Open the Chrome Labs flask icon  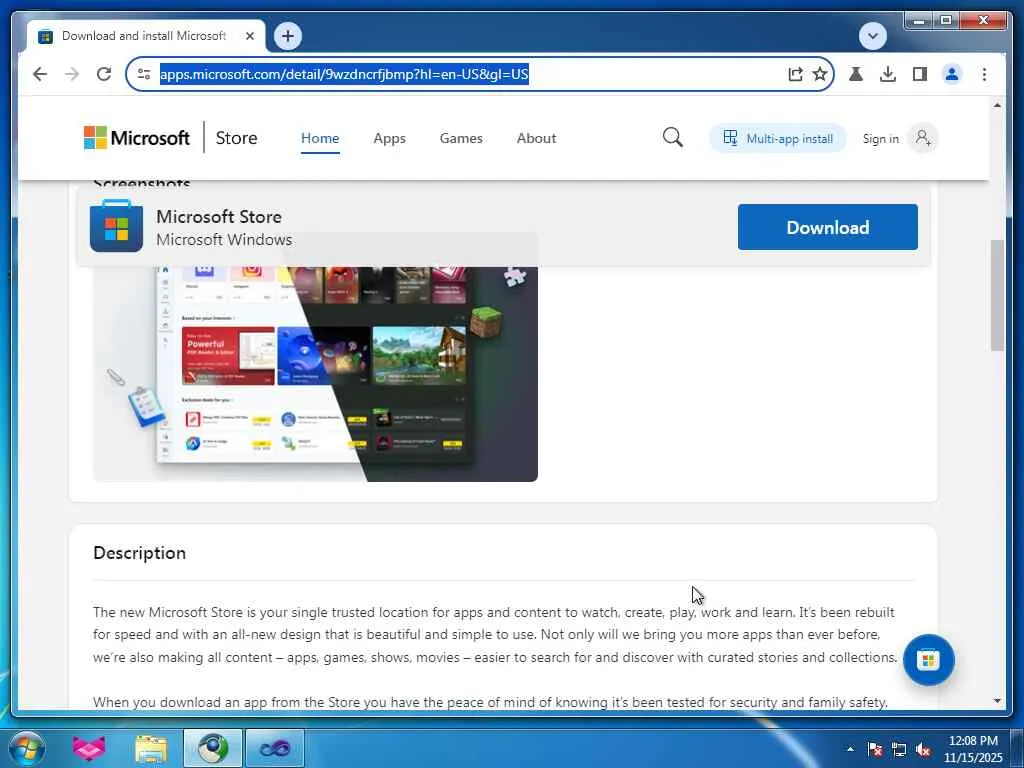point(856,74)
